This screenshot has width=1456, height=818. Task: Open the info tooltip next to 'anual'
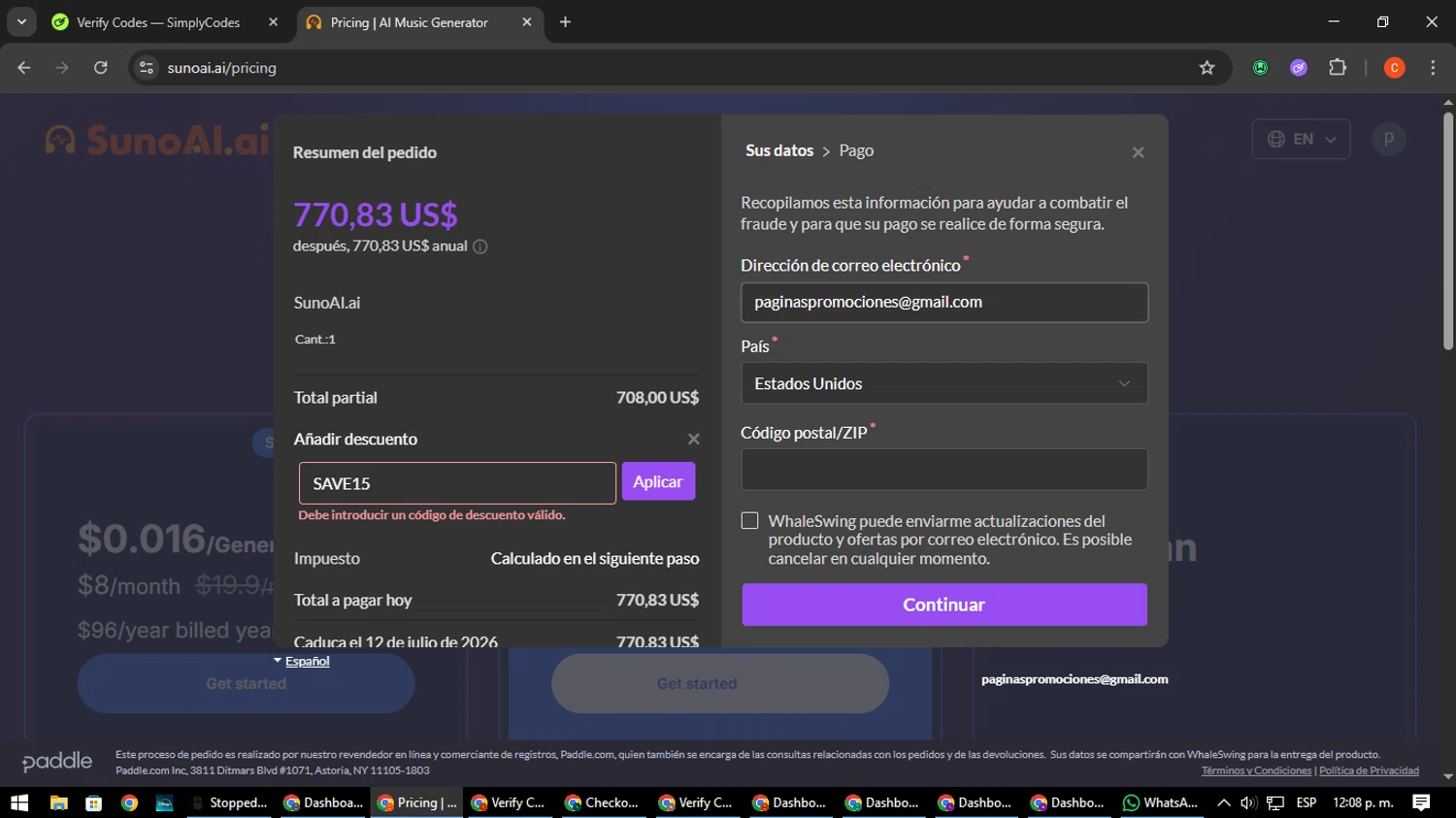click(480, 246)
